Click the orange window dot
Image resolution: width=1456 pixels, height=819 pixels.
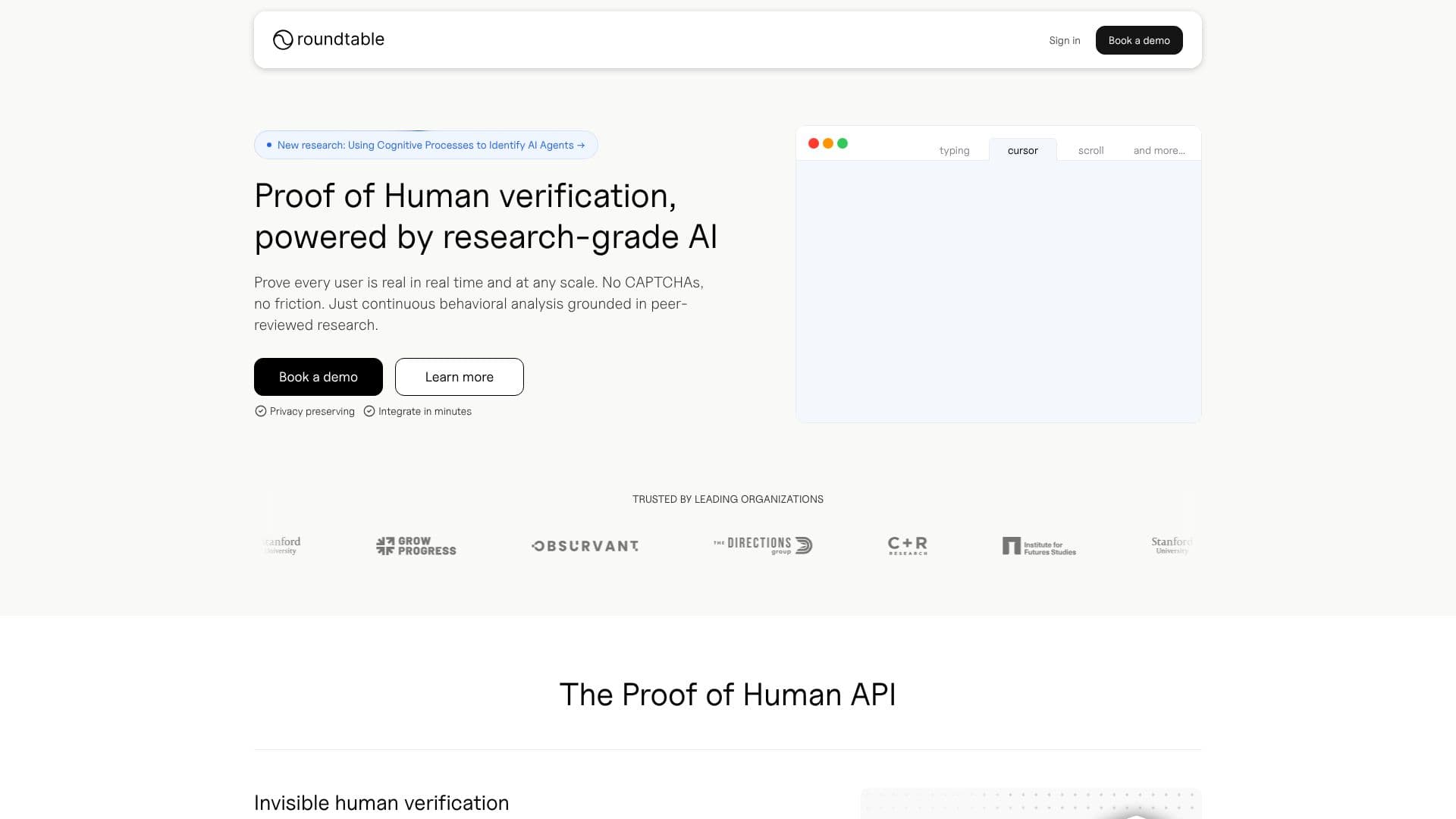pos(828,143)
